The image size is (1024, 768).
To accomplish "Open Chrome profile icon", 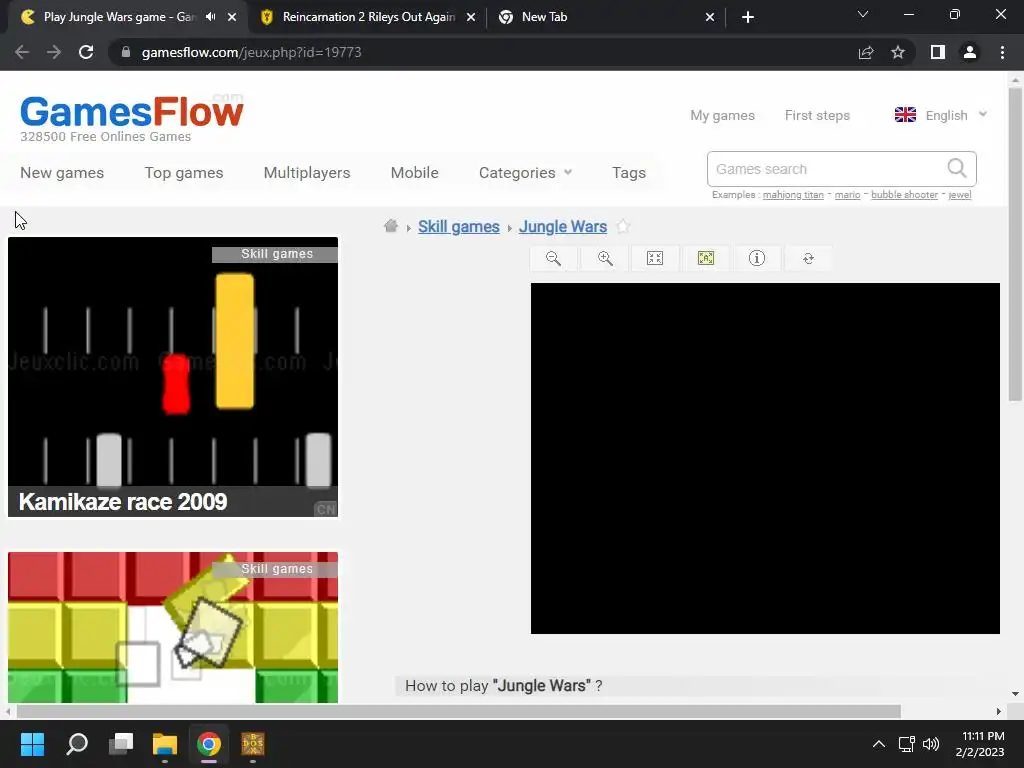I will pyautogui.click(x=970, y=52).
